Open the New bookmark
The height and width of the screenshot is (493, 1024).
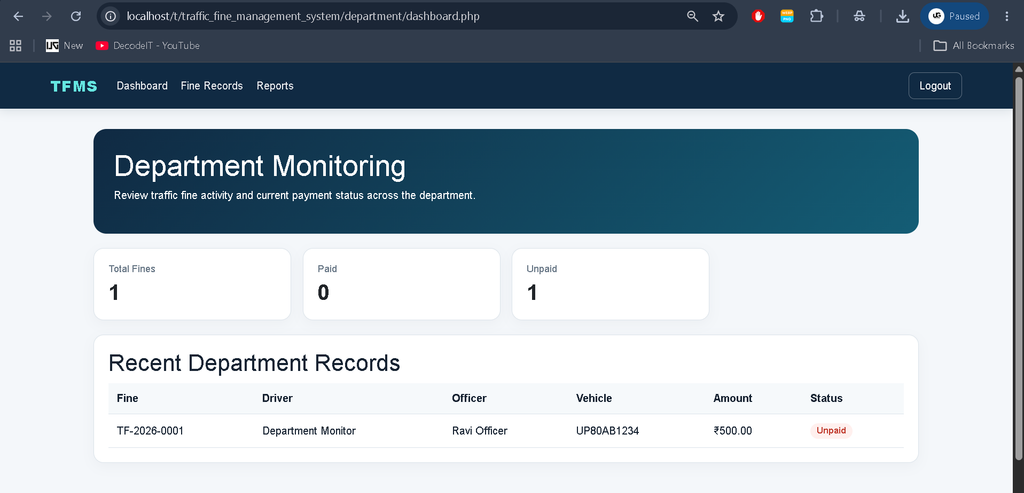click(65, 46)
